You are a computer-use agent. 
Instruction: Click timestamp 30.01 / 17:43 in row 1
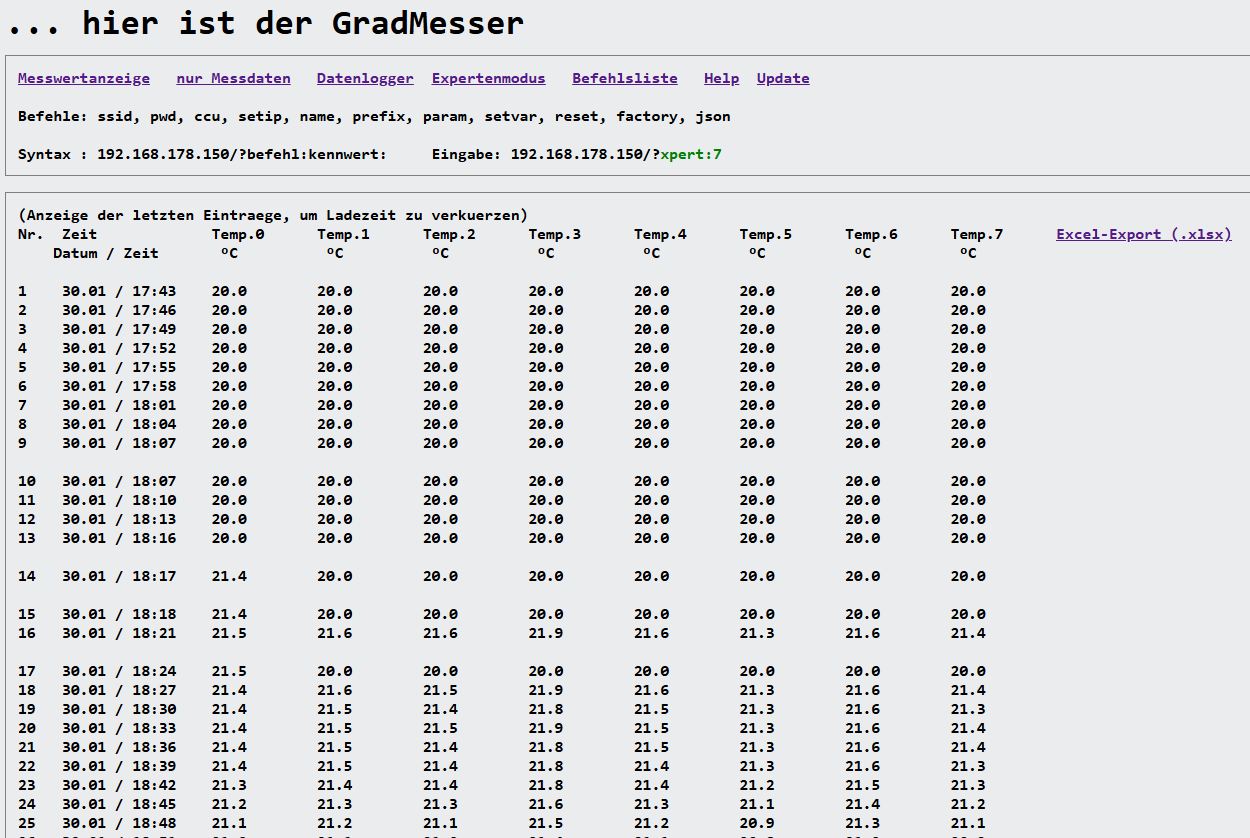click(x=119, y=291)
